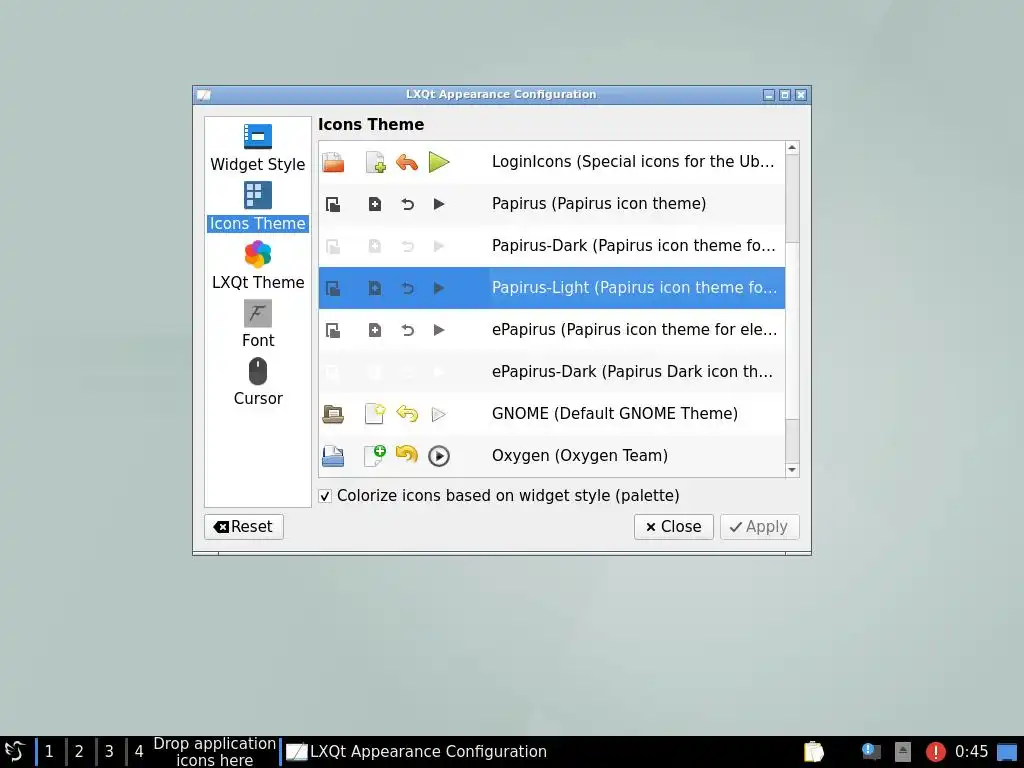Select the LoginIcons theme row
1024x768 pixels.
551,162
